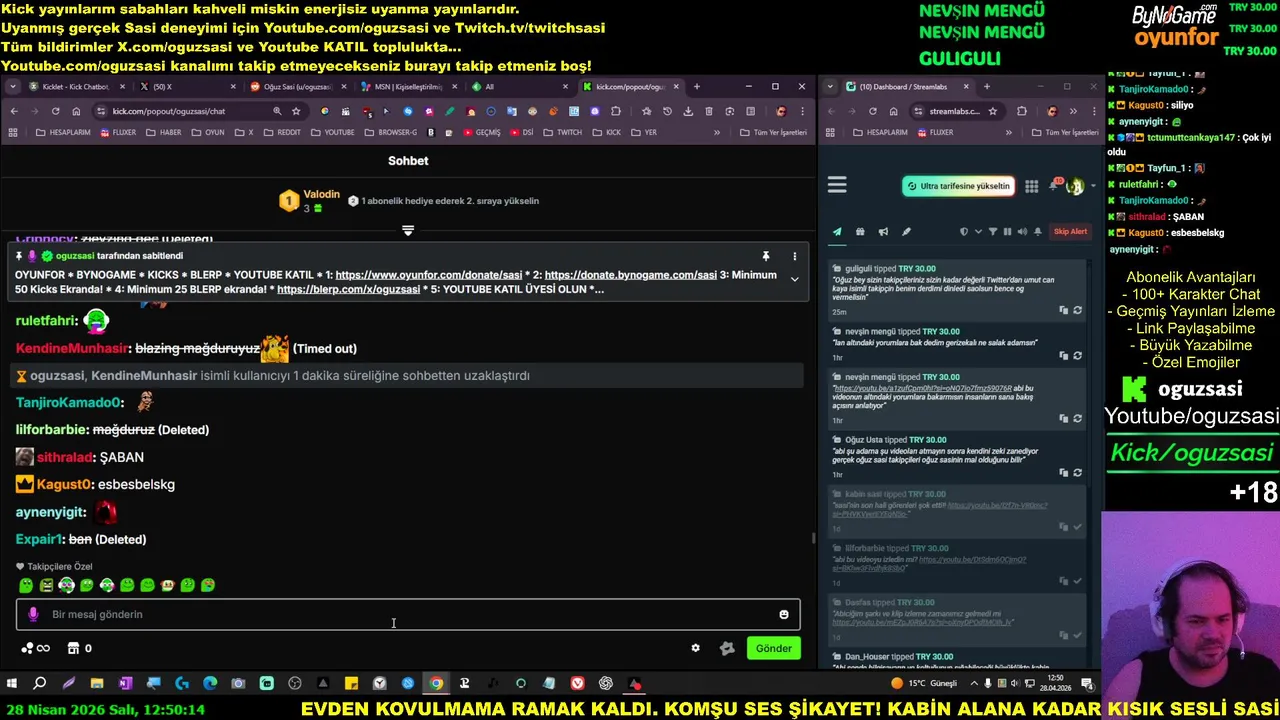Screen dimensions: 1280x720
Task: Open Streamlabs apps grid icon
Action: (x=1031, y=186)
